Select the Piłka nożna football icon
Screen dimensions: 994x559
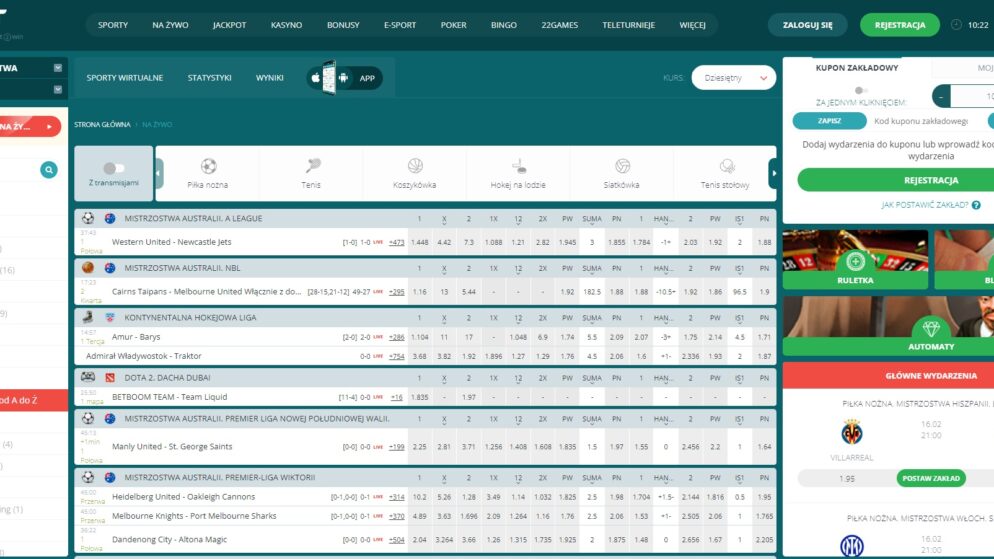(208, 166)
